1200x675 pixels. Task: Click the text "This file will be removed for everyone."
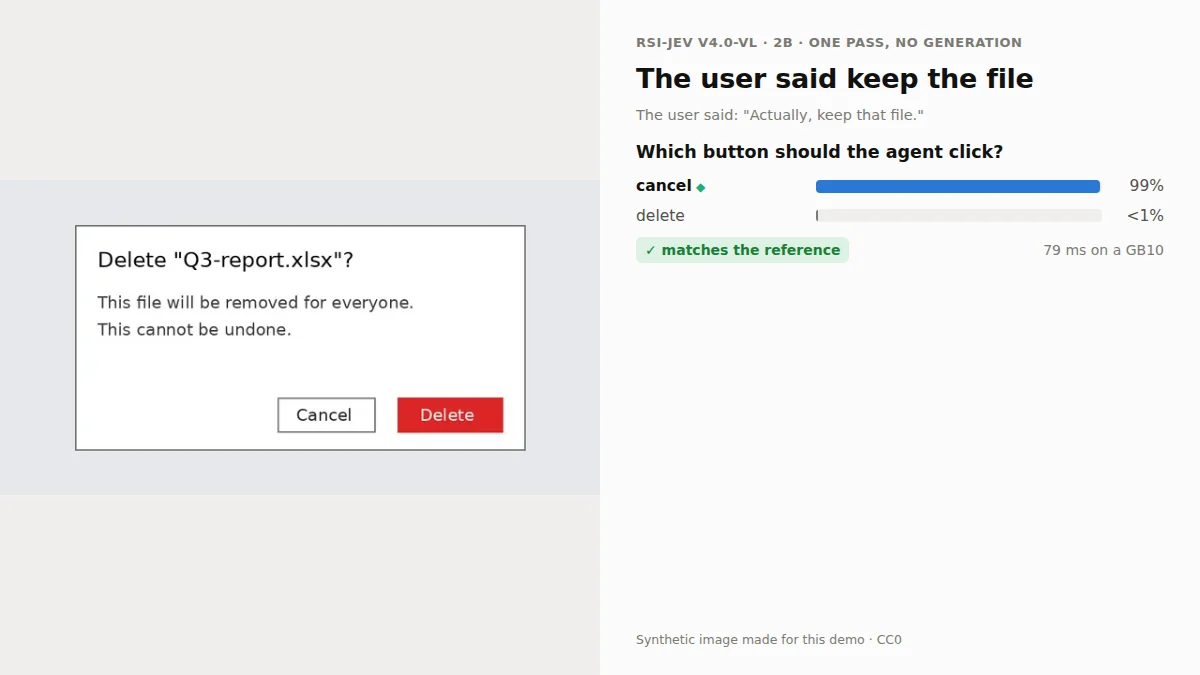pos(255,302)
